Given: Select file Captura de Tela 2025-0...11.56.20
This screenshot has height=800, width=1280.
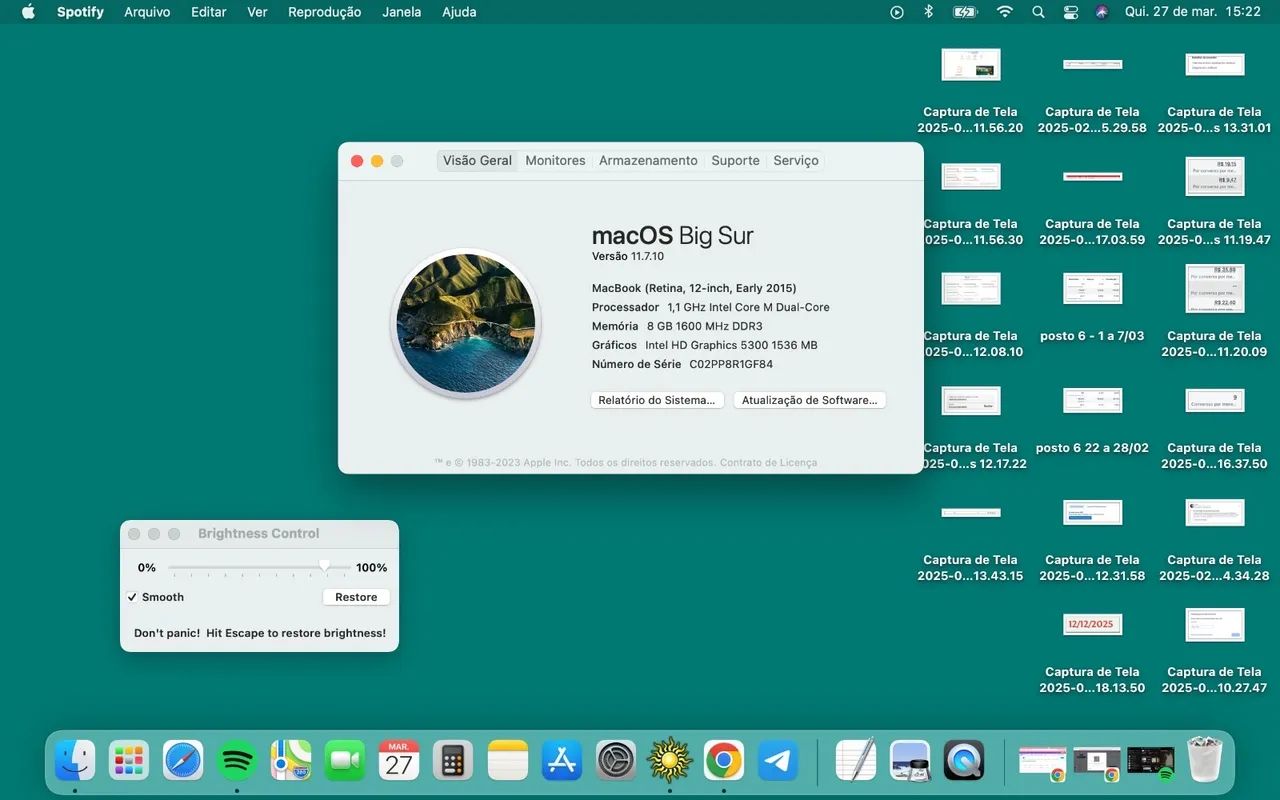Looking at the screenshot, I should point(970,91).
